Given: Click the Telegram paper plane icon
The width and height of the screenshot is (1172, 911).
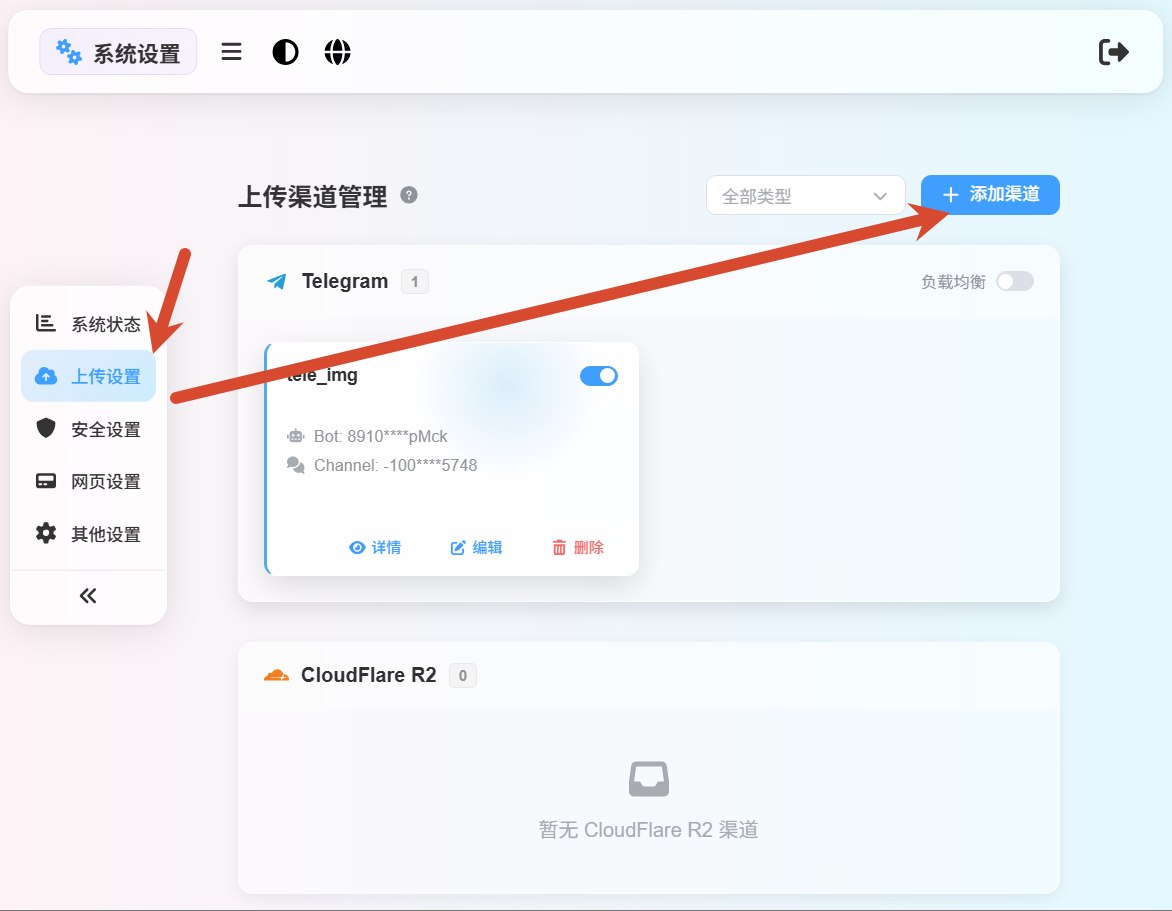Looking at the screenshot, I should click(x=277, y=282).
